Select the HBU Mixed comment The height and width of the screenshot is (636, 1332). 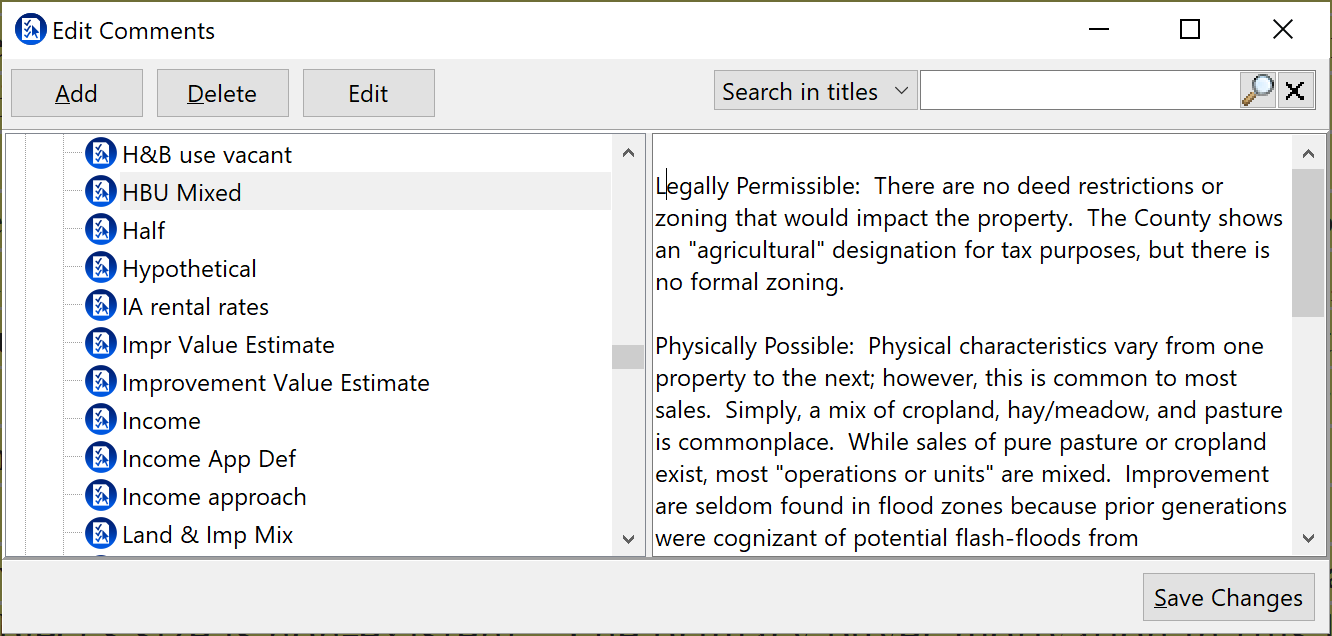[182, 192]
